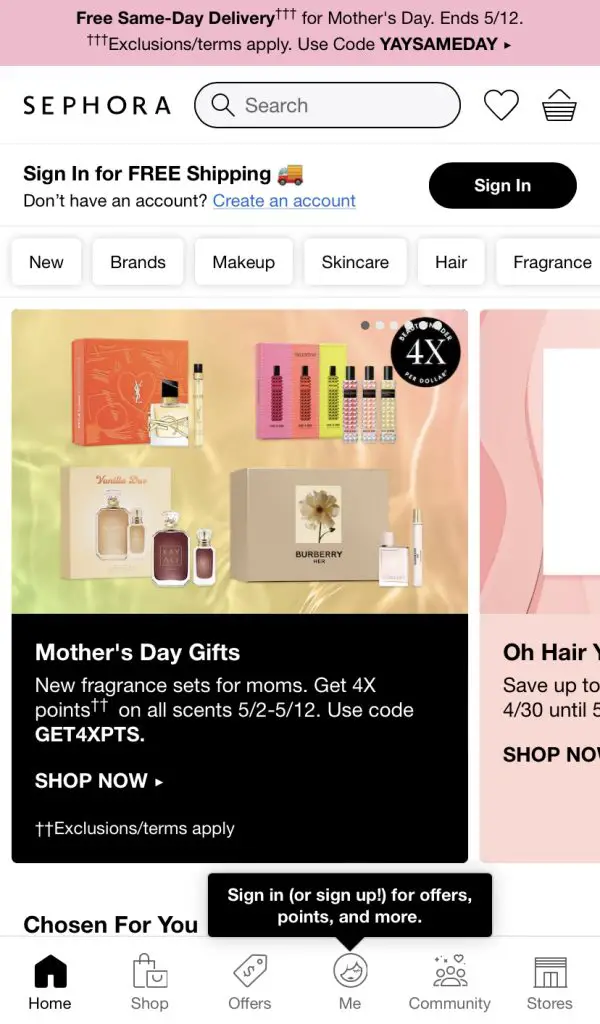Select the Skincare category chip

pos(355,262)
